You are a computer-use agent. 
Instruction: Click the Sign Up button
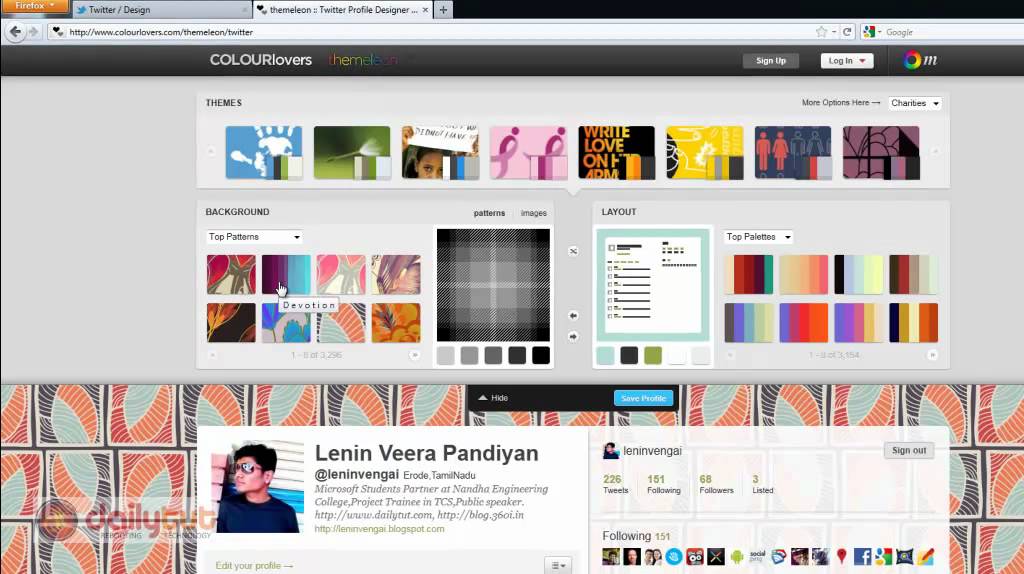tap(771, 61)
